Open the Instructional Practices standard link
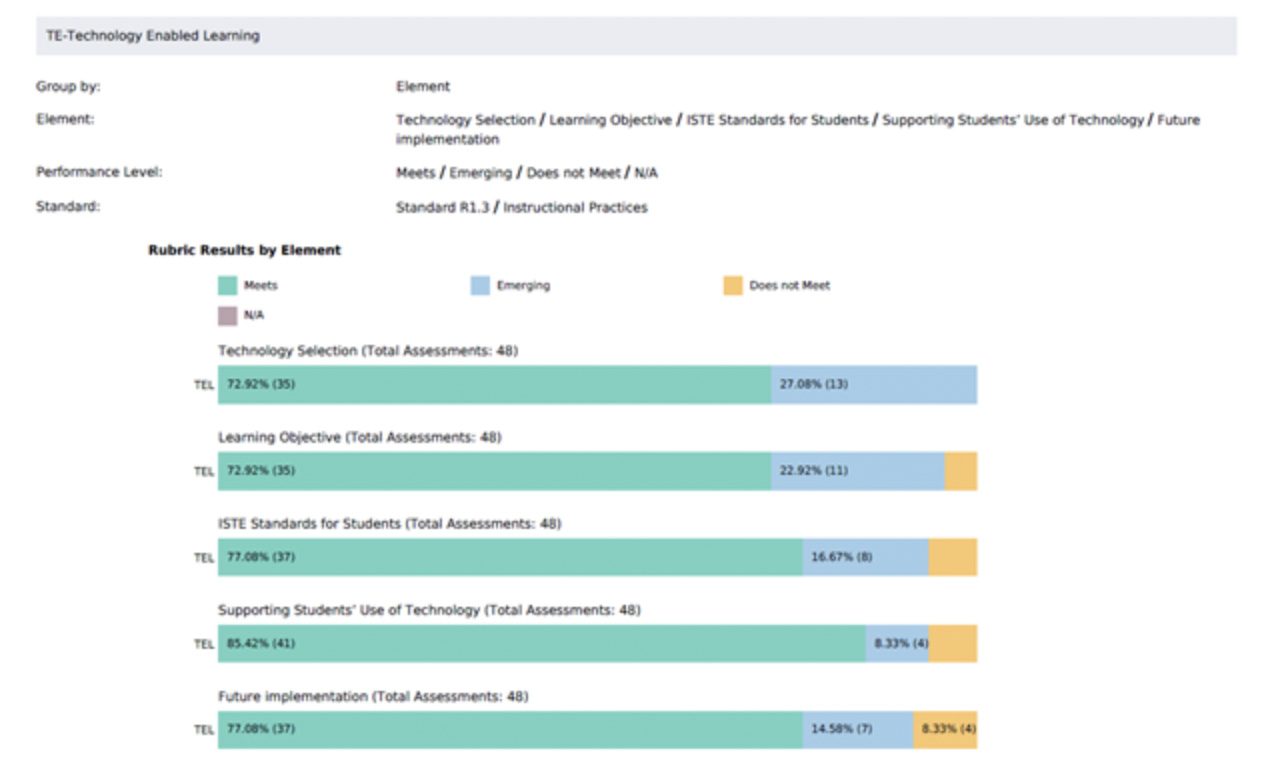This screenshot has height=764, width=1264. point(575,208)
